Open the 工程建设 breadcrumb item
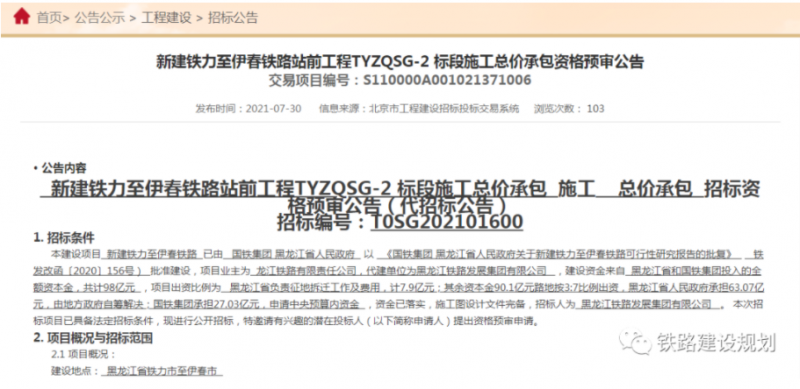 coord(166,18)
